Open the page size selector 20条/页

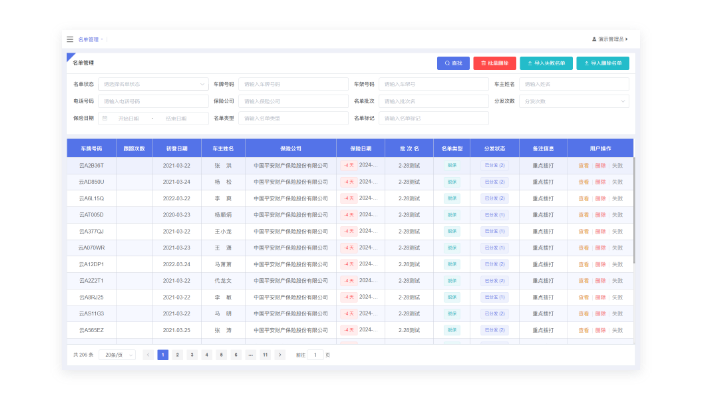click(x=116, y=355)
